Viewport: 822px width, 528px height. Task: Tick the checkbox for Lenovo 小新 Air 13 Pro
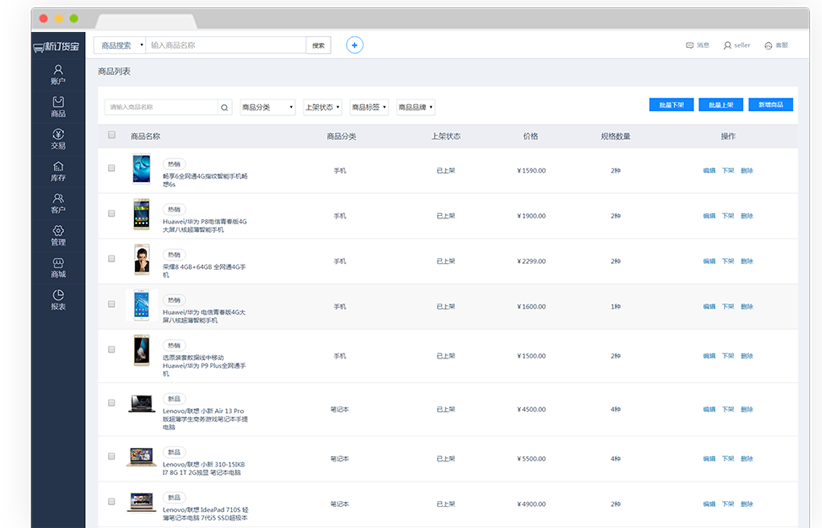coord(112,403)
